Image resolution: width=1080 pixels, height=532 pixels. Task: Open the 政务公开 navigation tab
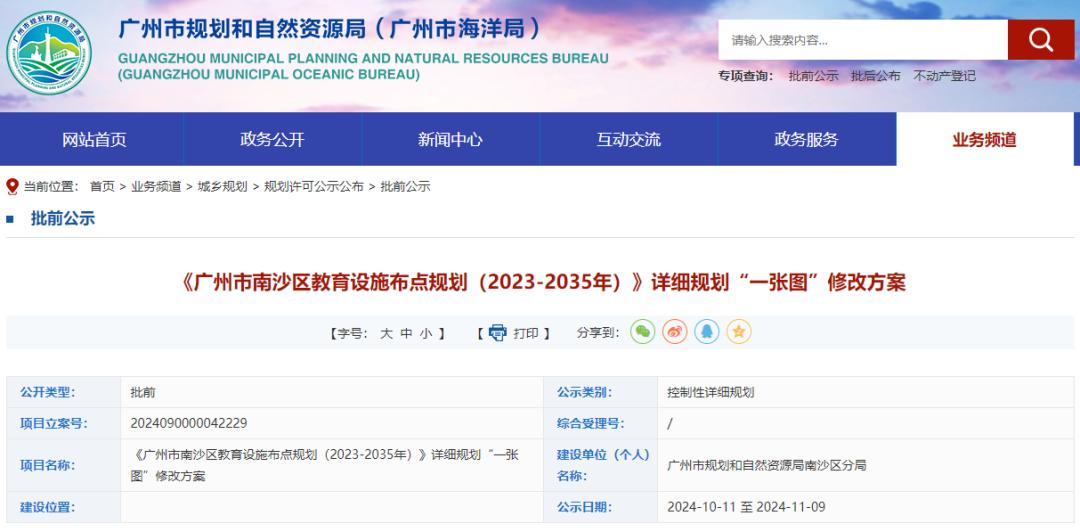click(272, 140)
